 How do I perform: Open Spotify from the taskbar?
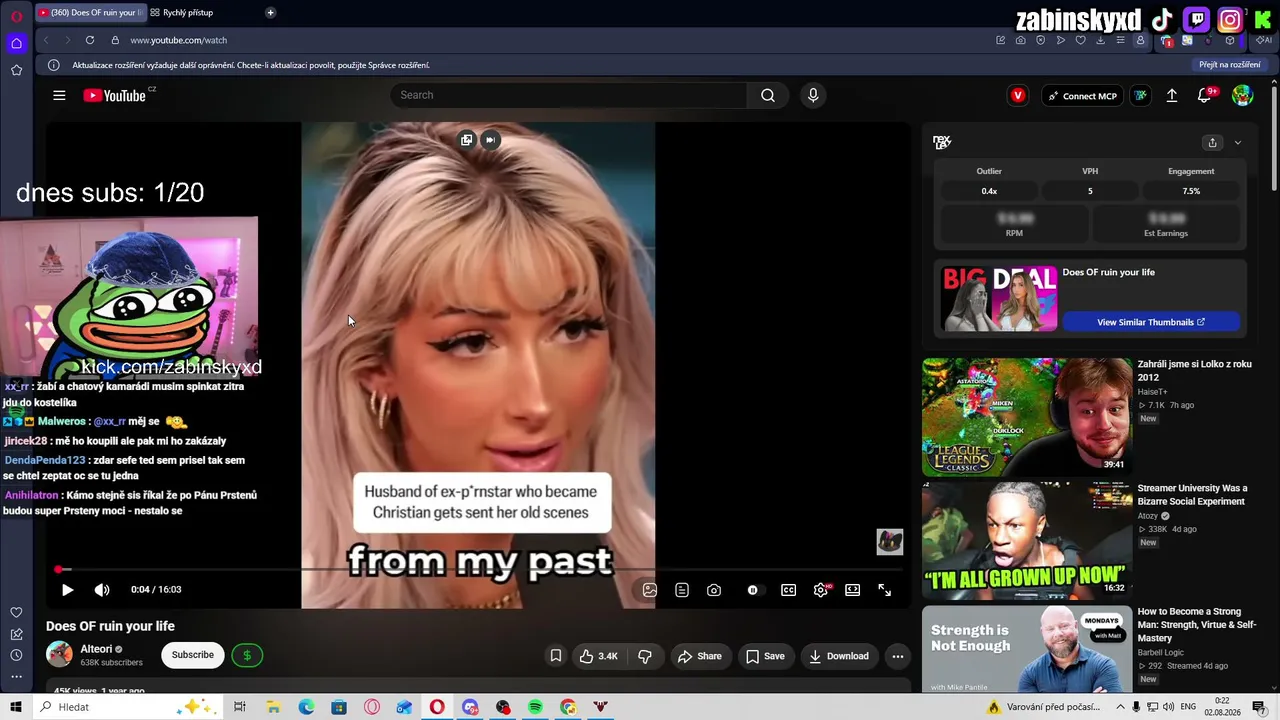tap(536, 707)
